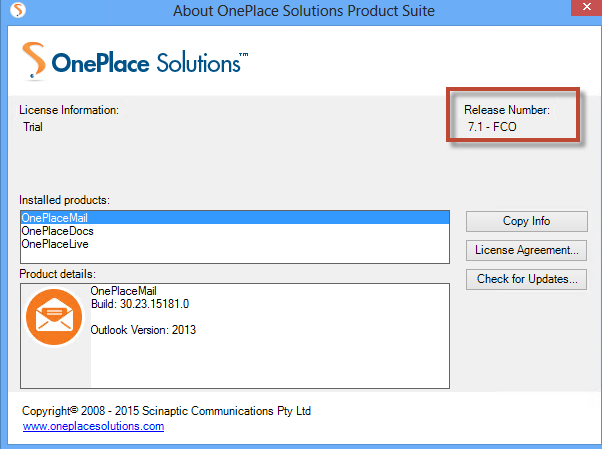
Task: Click the 7.1 - FCO release value
Action: [x=492, y=127]
